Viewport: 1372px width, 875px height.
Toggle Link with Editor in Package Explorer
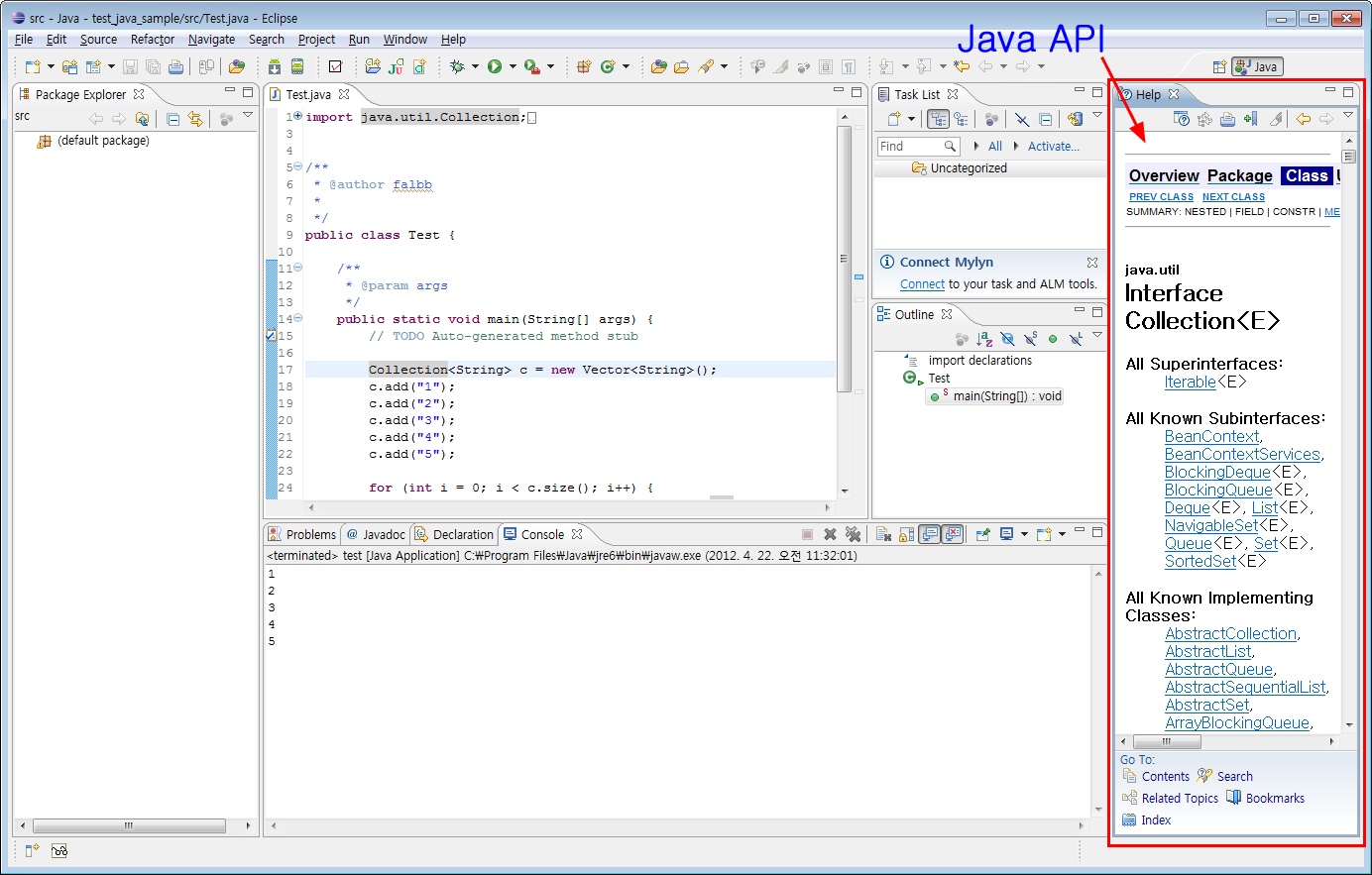coord(195,119)
